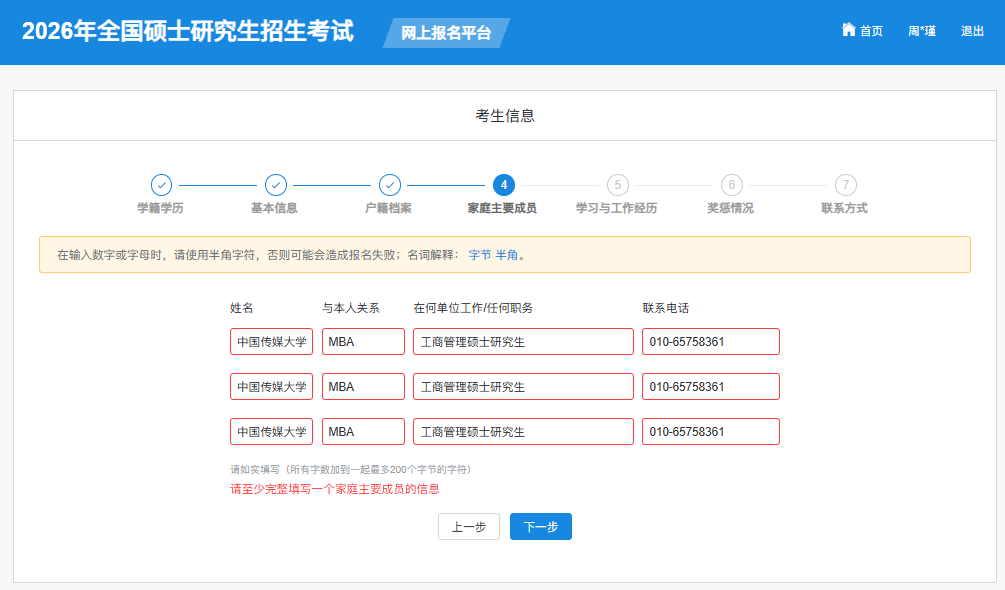Select the step 5 circle above 学习与工作经历
The image size is (1005, 590).
[x=618, y=185]
